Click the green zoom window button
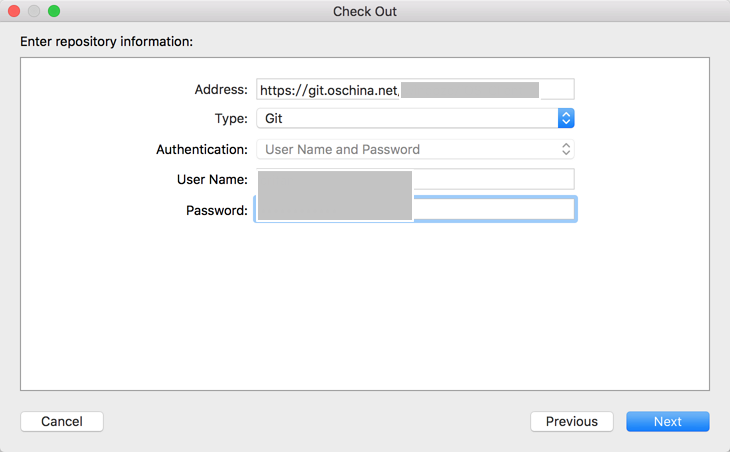Image resolution: width=730 pixels, height=452 pixels. 54,11
